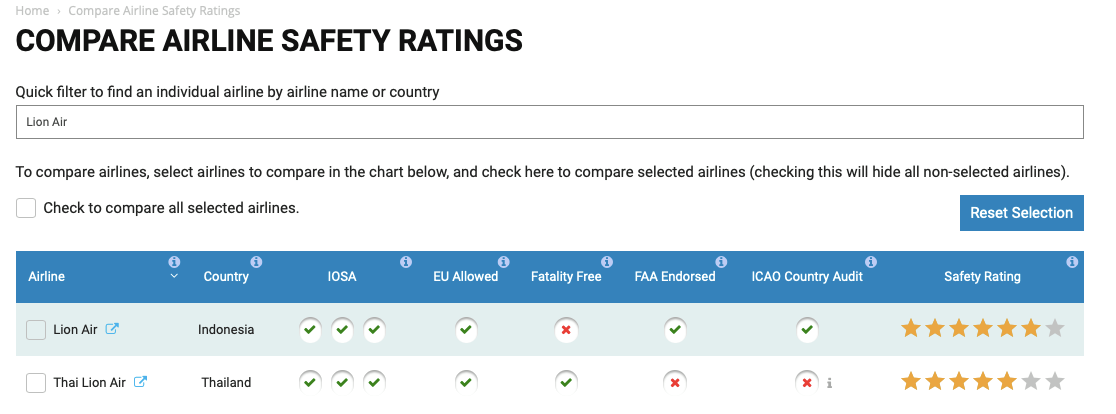Image resolution: width=1116 pixels, height=414 pixels.
Task: Click info icon on IOSA column
Action: [406, 262]
